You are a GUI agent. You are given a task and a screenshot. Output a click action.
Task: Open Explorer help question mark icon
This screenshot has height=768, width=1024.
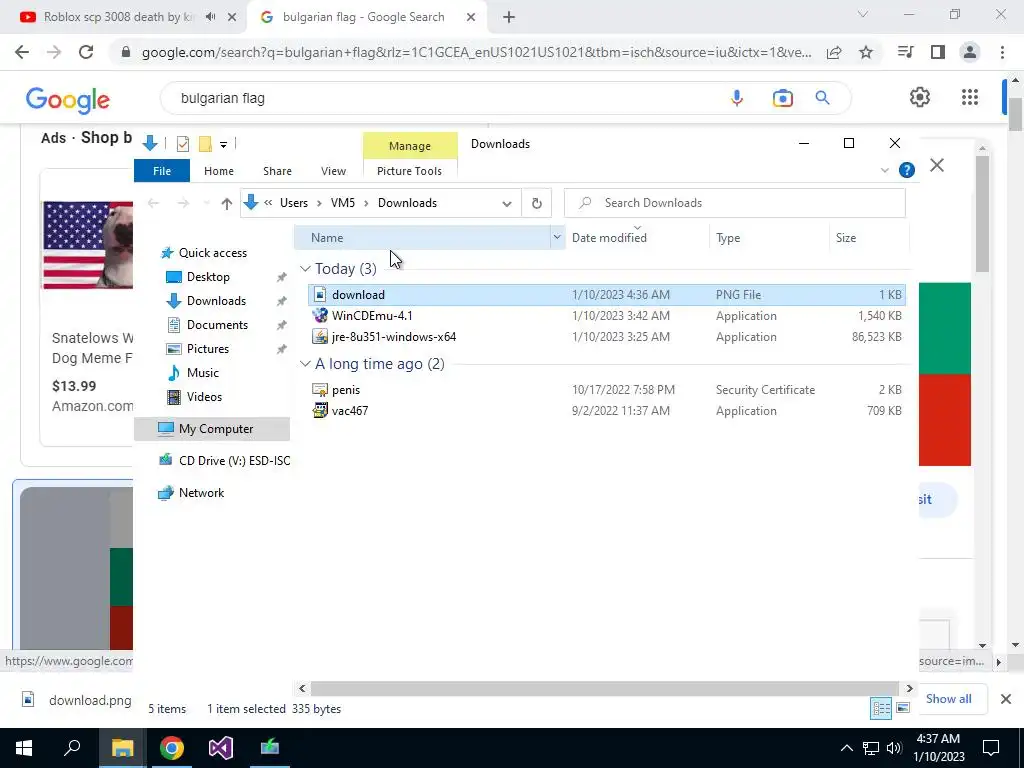pyautogui.click(x=906, y=170)
